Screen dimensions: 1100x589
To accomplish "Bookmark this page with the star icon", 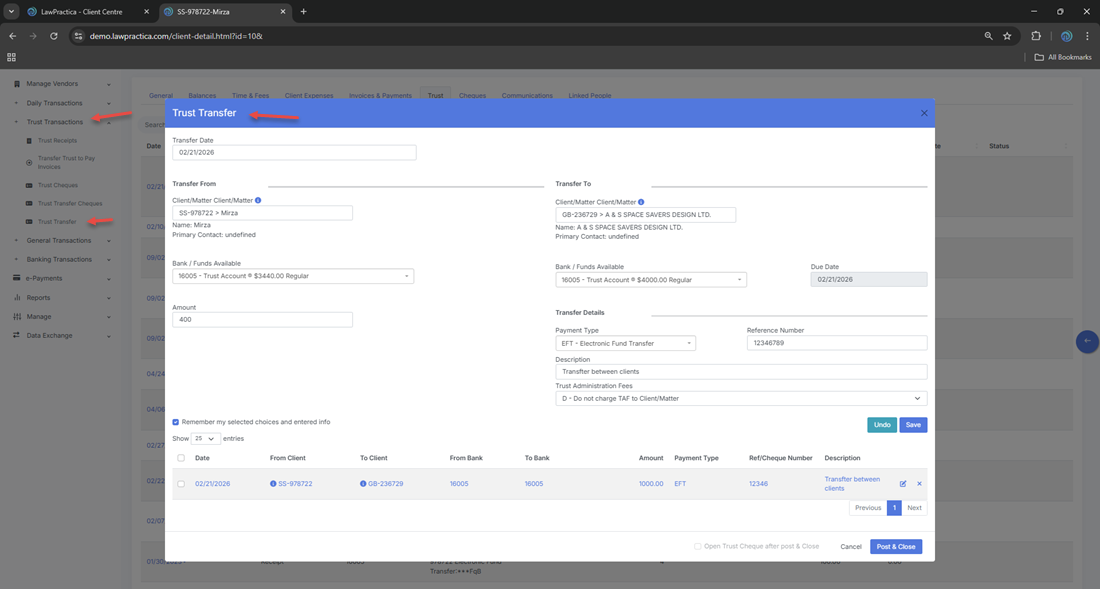I will (x=1007, y=36).
